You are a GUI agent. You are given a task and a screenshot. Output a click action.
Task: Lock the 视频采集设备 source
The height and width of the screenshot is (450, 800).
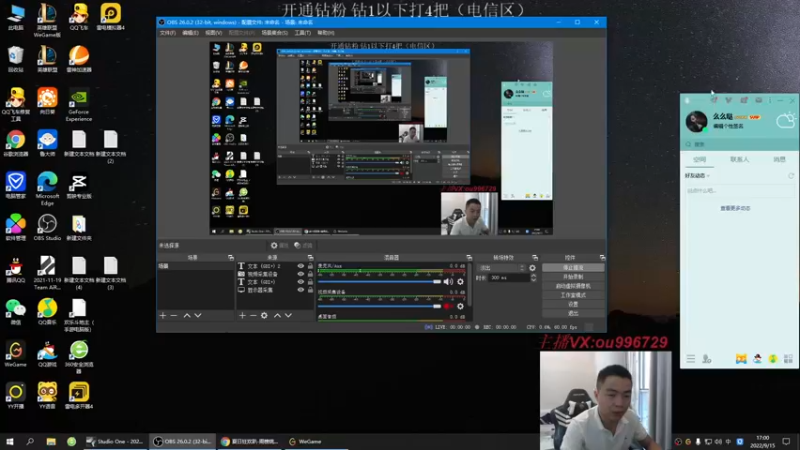point(310,274)
